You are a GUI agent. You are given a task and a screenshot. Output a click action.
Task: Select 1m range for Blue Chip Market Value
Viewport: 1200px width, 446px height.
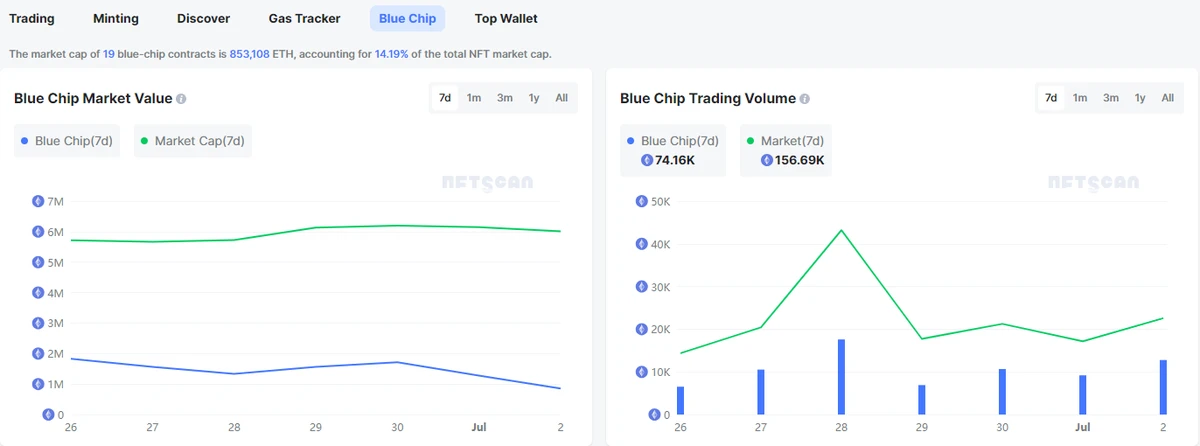474,98
